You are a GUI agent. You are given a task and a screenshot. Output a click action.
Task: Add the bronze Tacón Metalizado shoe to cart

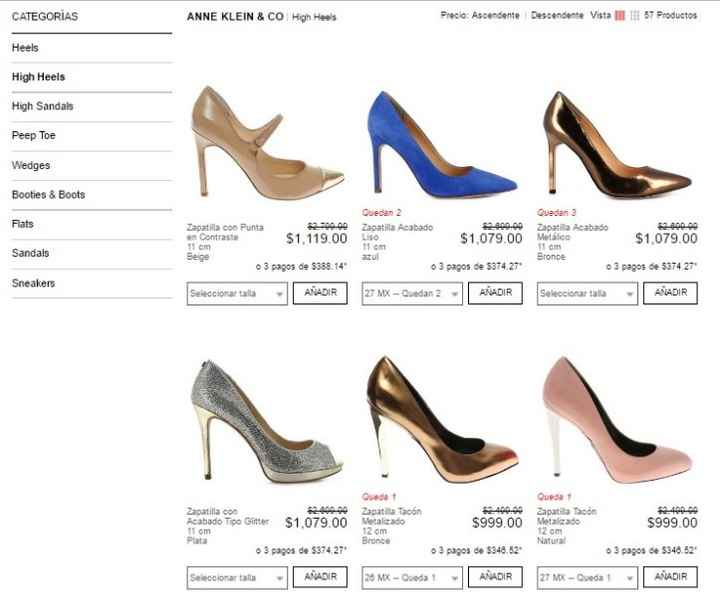pyautogui.click(x=495, y=577)
